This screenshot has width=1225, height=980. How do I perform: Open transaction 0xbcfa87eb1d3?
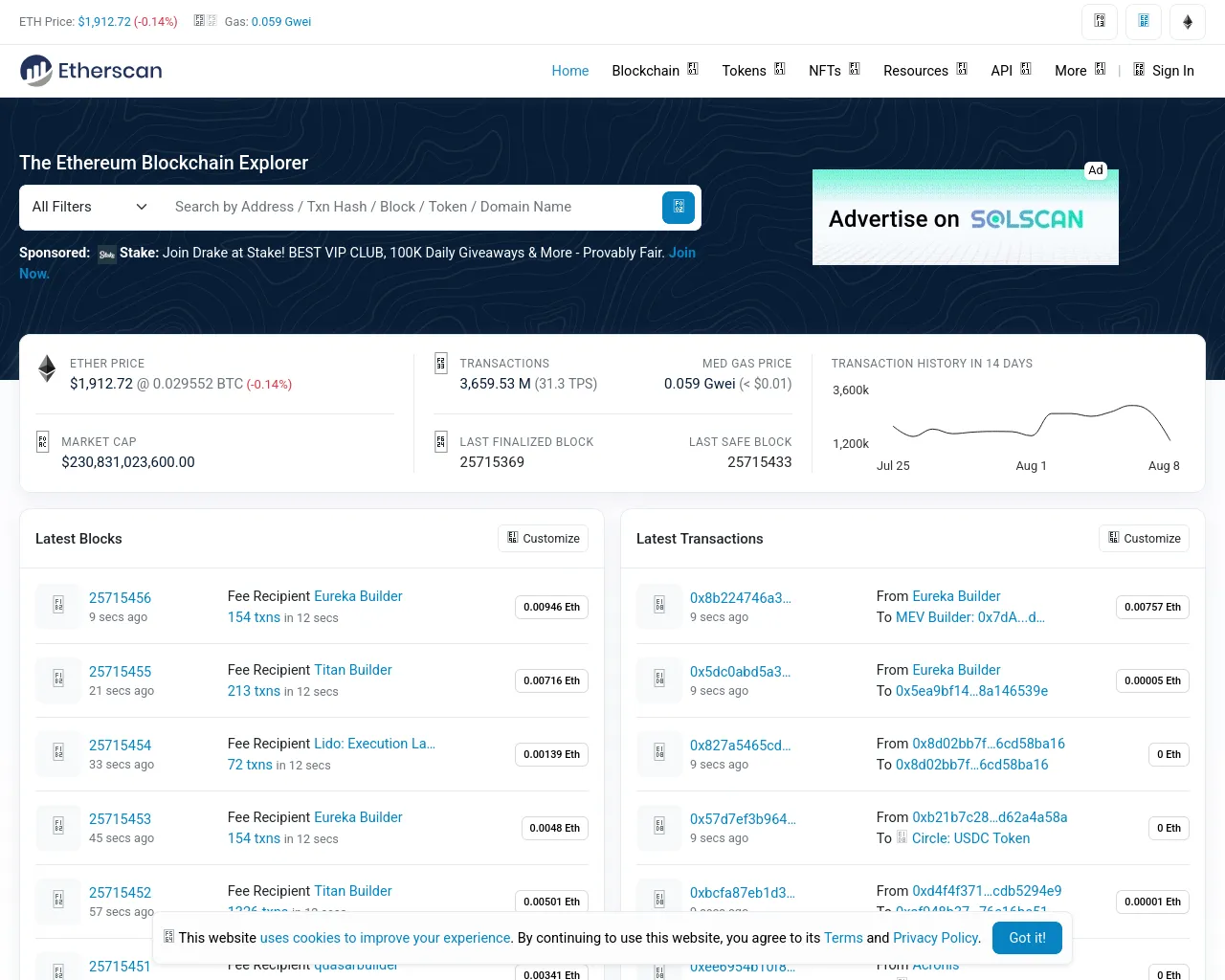[x=743, y=893]
